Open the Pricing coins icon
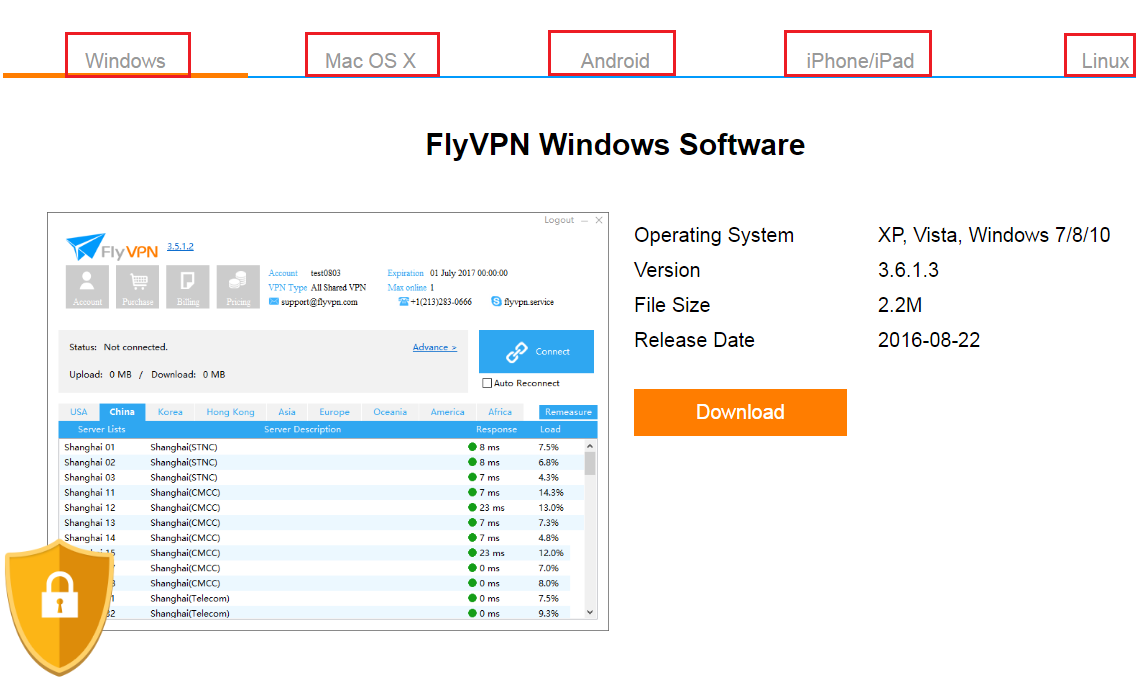This screenshot has height=677, width=1136. pyautogui.click(x=238, y=287)
